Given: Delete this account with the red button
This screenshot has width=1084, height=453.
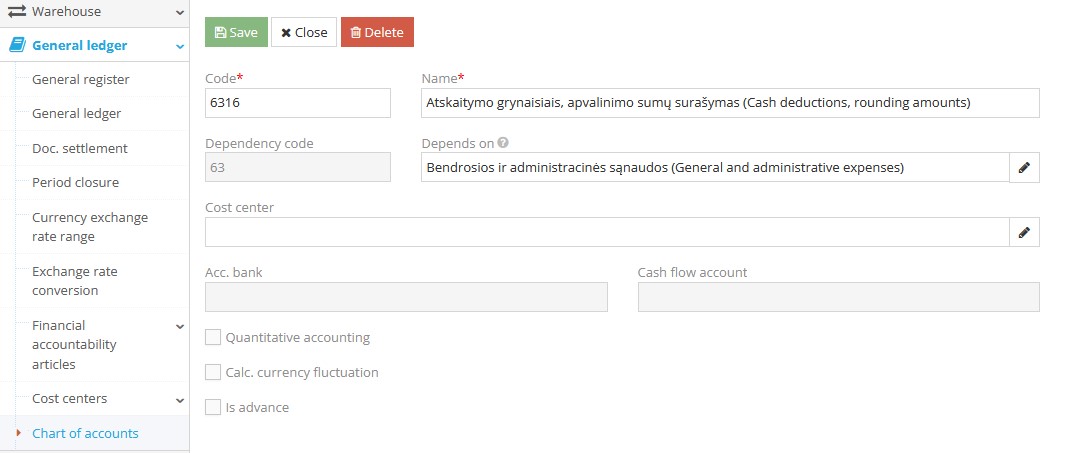Looking at the screenshot, I should tap(377, 32).
